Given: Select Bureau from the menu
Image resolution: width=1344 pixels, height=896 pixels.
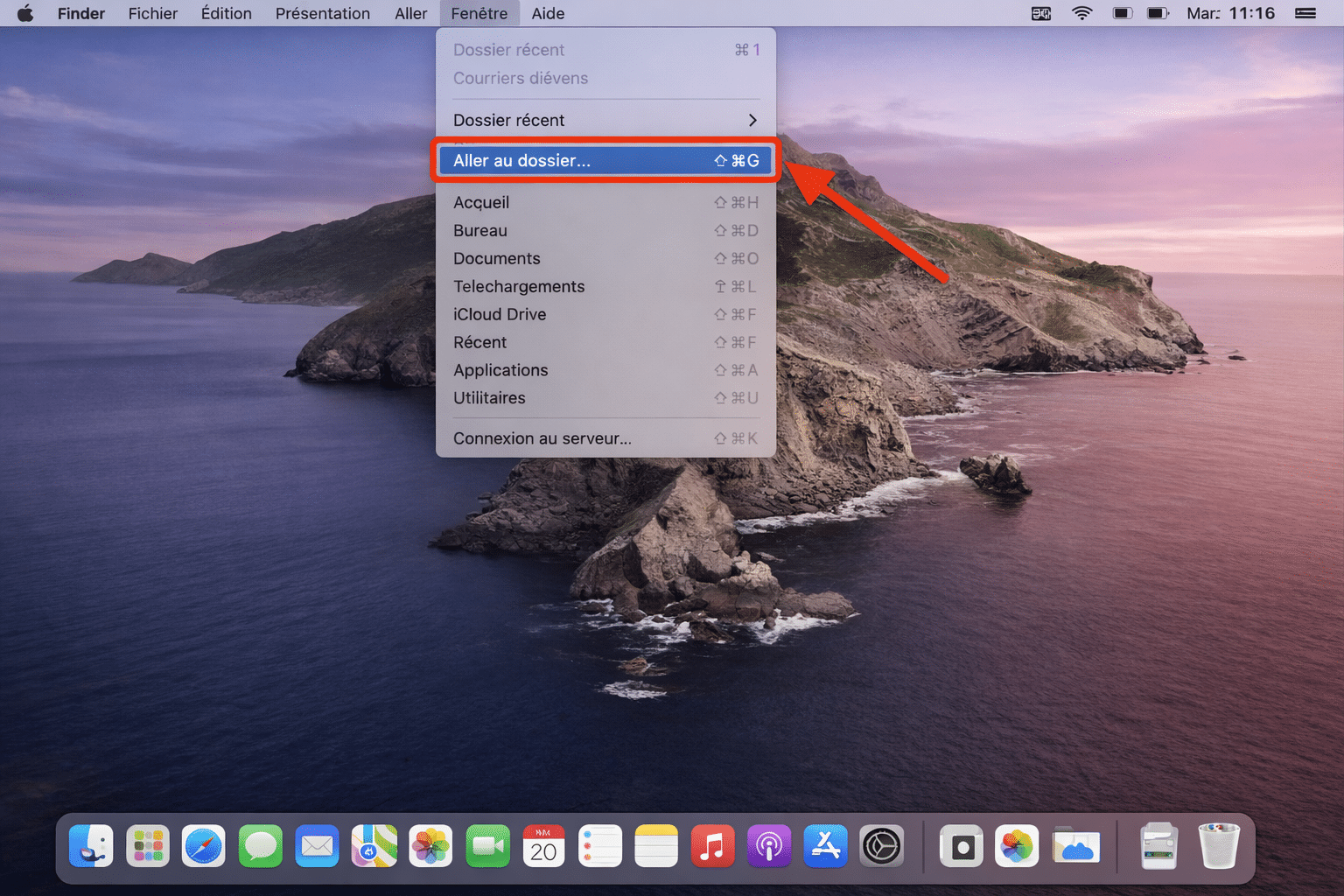Looking at the screenshot, I should tap(605, 230).
